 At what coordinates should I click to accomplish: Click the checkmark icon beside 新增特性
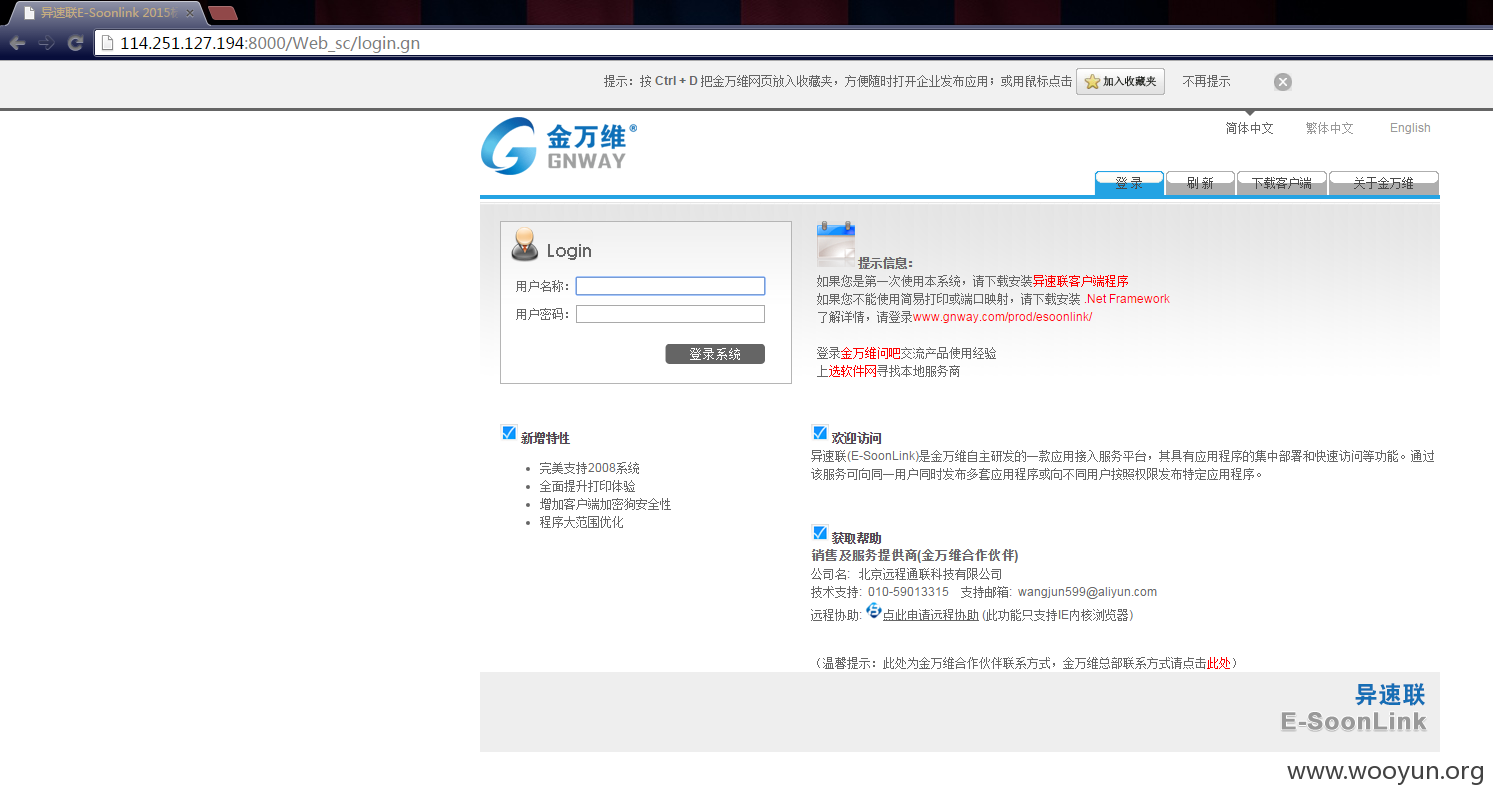[509, 433]
